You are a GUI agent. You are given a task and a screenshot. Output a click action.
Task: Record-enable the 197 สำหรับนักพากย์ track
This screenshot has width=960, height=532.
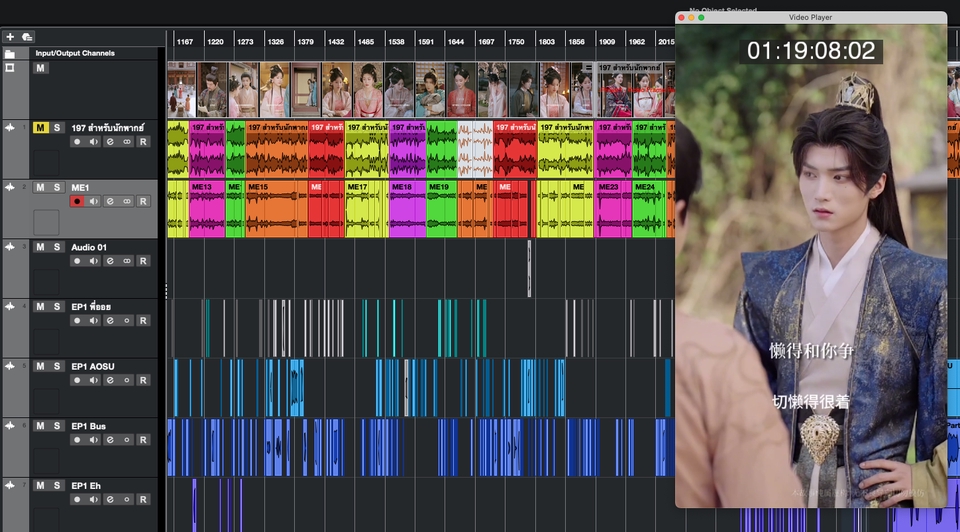(77, 142)
